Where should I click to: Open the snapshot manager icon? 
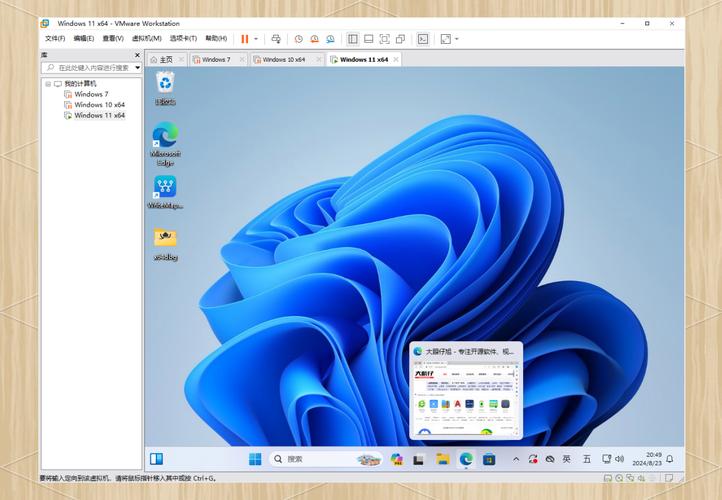point(331,39)
